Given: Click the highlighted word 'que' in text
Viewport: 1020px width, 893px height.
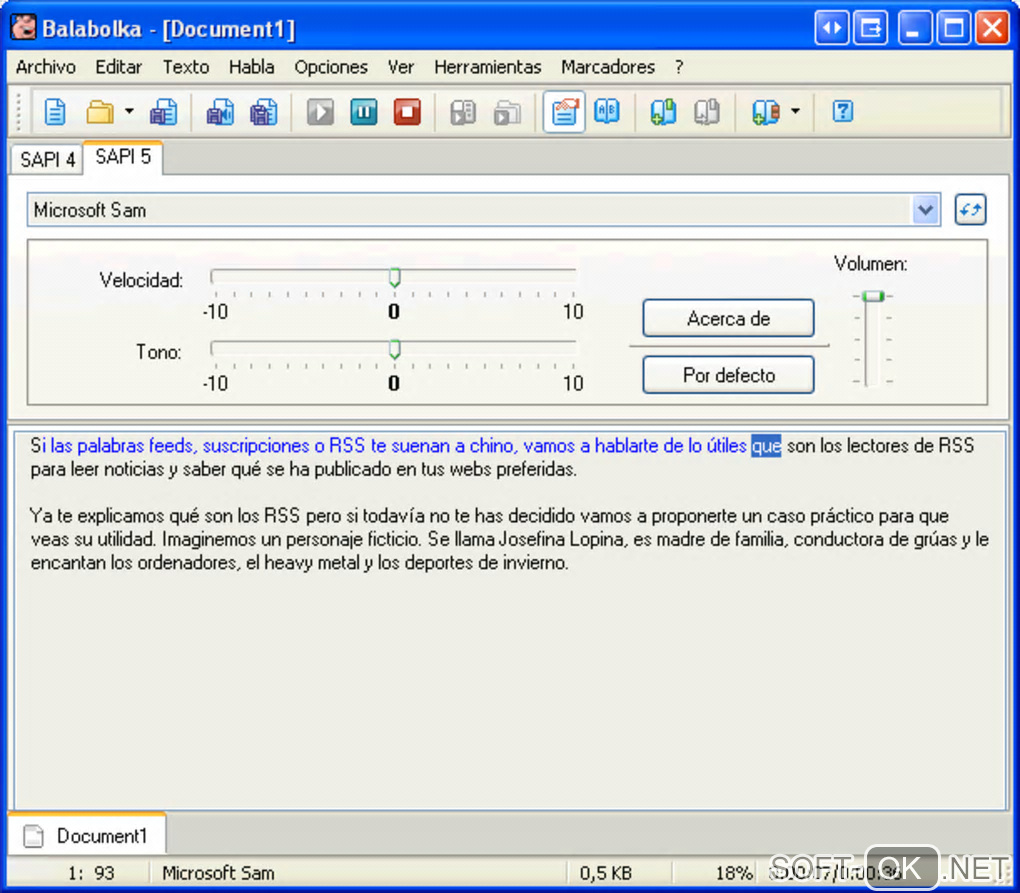Looking at the screenshot, I should tap(766, 446).
